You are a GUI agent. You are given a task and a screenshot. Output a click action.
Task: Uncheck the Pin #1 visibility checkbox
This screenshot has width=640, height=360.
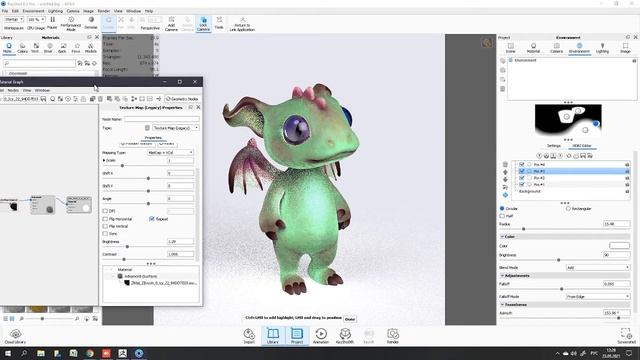522,184
